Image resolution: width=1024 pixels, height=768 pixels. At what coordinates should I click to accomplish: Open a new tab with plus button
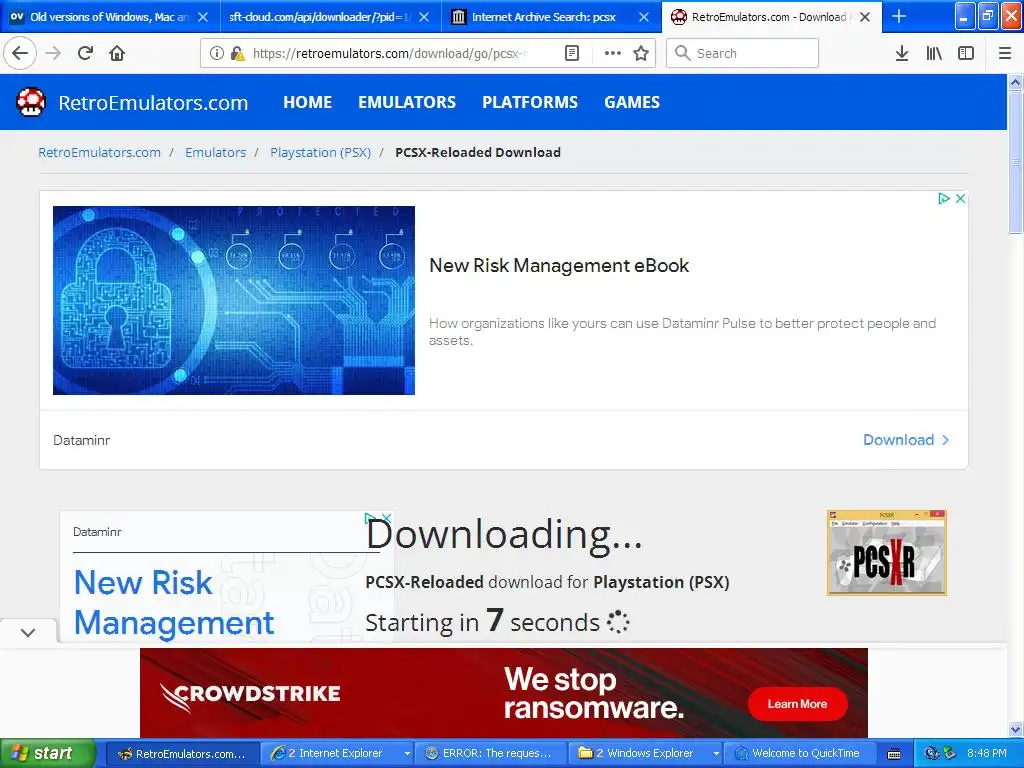coord(899,16)
